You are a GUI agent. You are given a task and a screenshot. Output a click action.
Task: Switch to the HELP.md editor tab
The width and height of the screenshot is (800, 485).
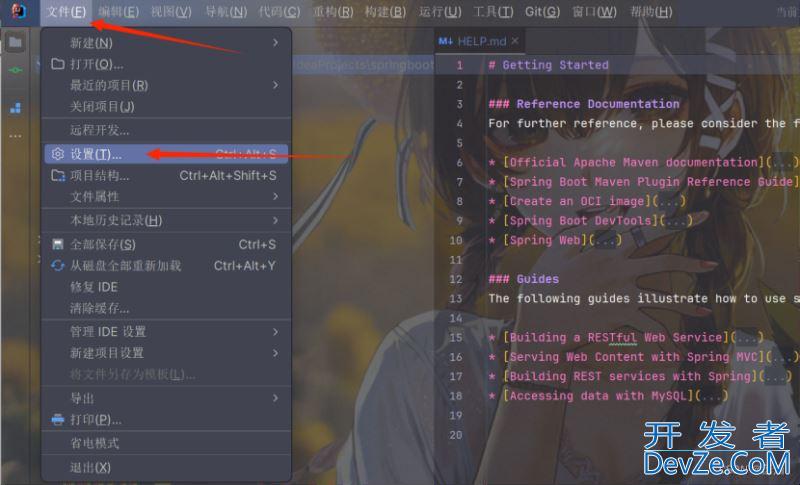tap(479, 41)
